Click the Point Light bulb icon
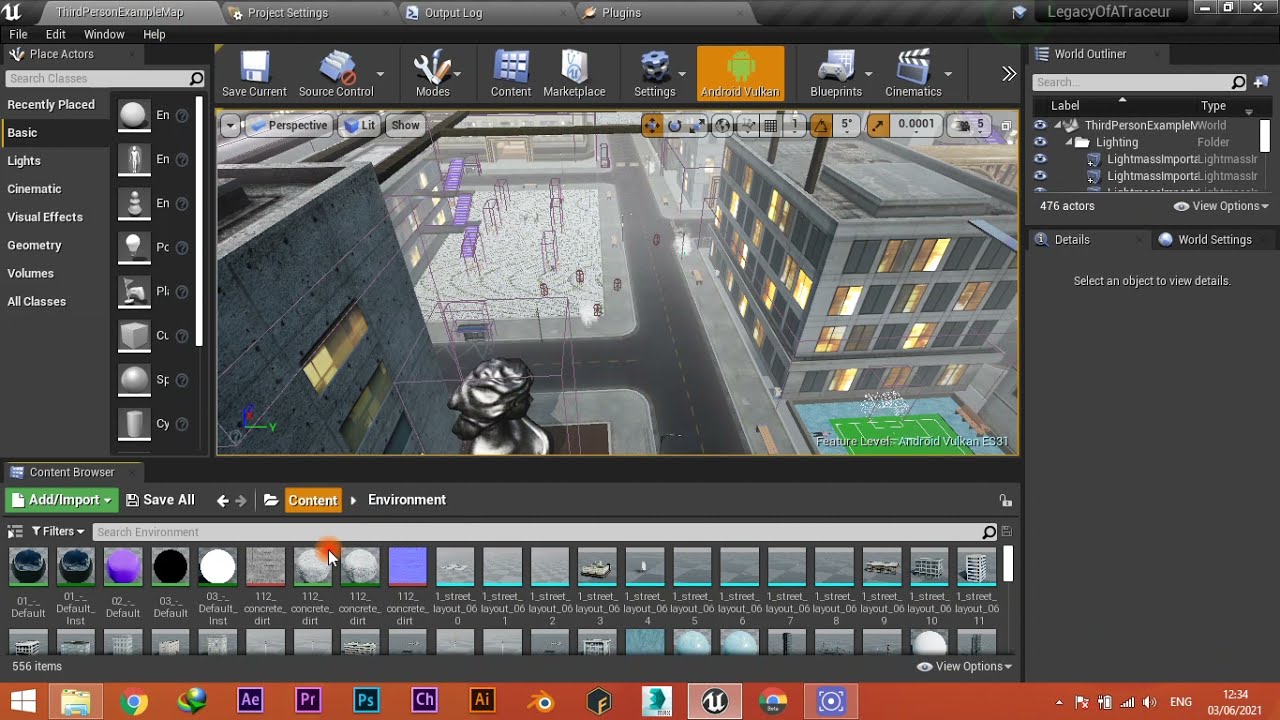The width and height of the screenshot is (1280, 720). 134,247
